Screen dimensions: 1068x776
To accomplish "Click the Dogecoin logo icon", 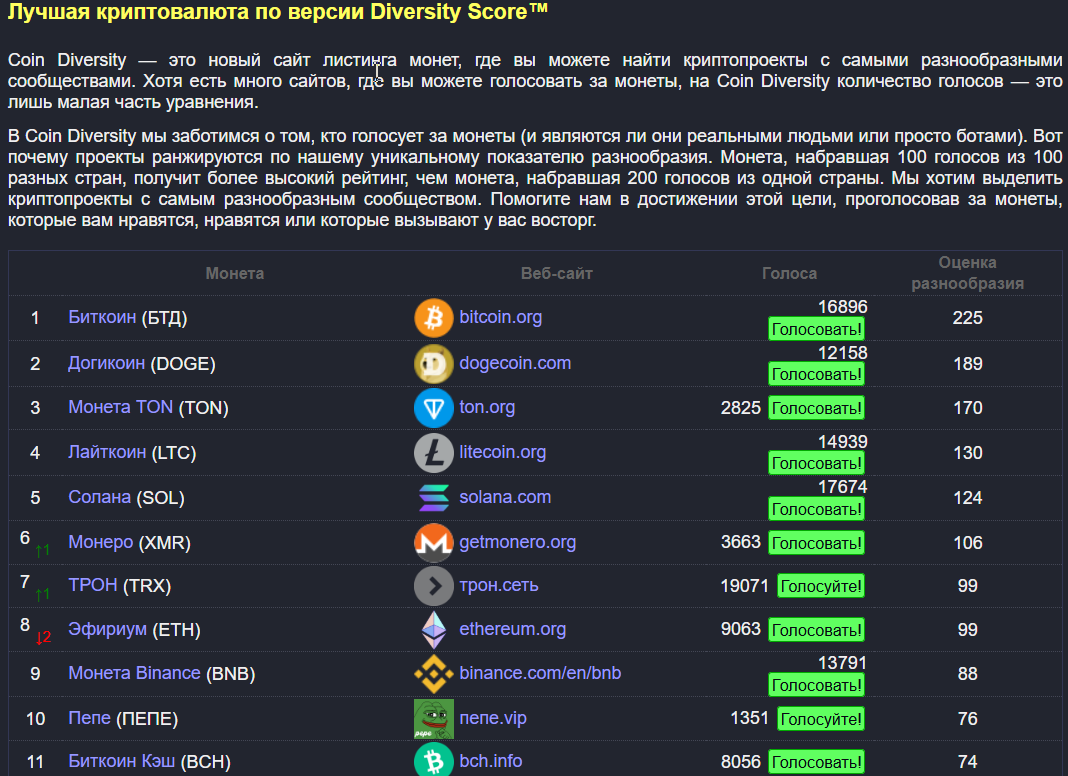I will pos(434,363).
